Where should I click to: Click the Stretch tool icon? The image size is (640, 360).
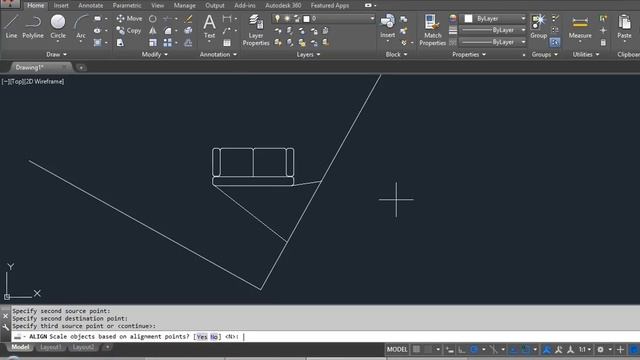pos(120,42)
